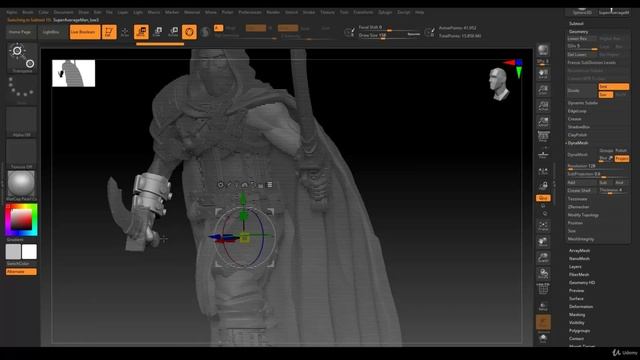Toggle the orange Smt smoothing button

pos(613,87)
